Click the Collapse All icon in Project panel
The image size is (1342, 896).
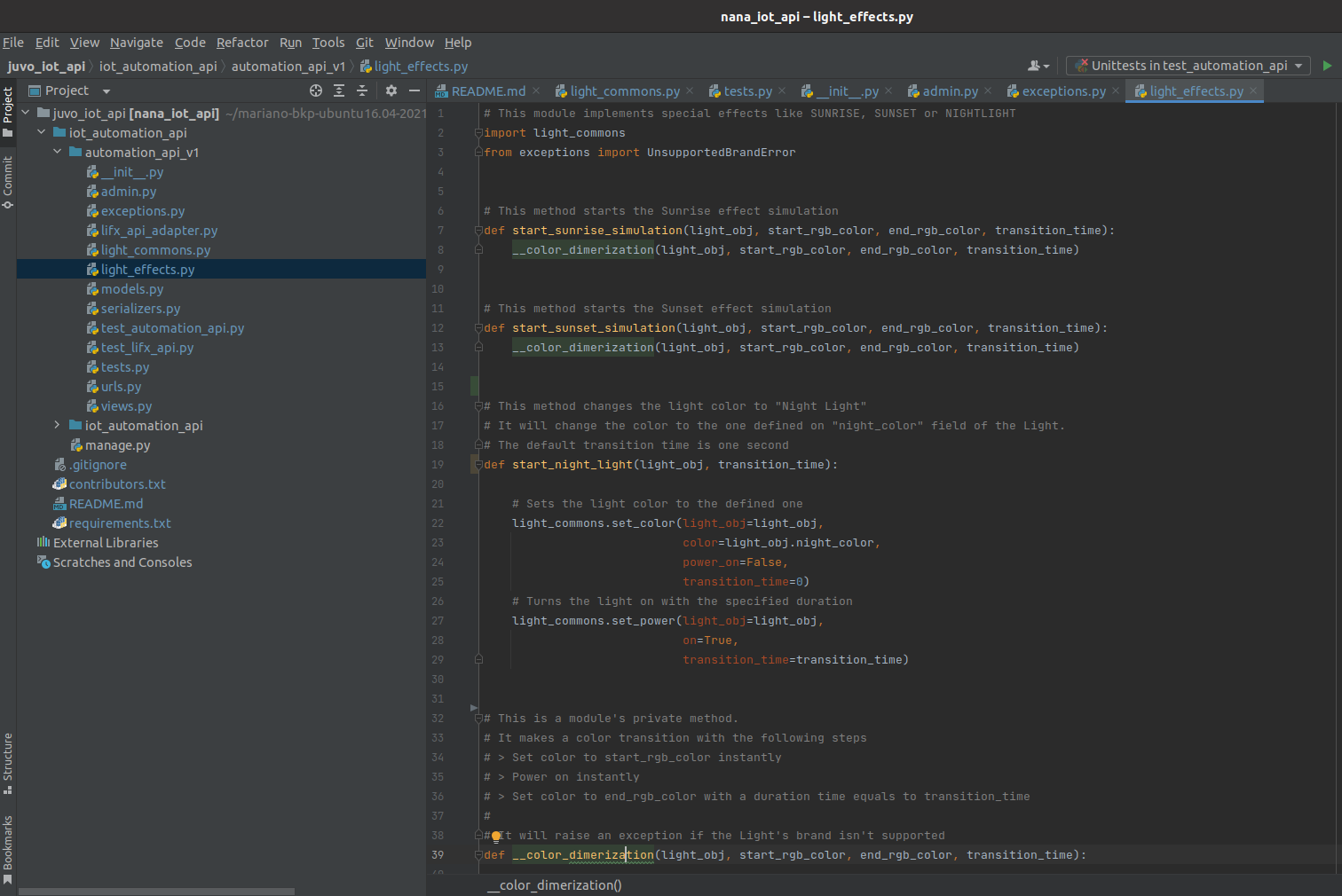[x=362, y=90]
